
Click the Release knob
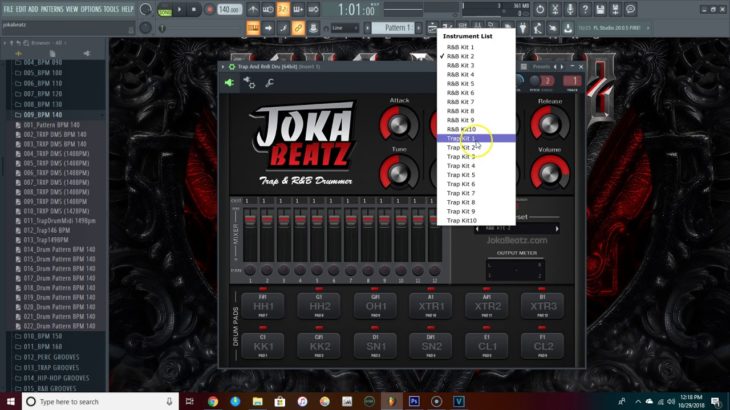pos(550,124)
